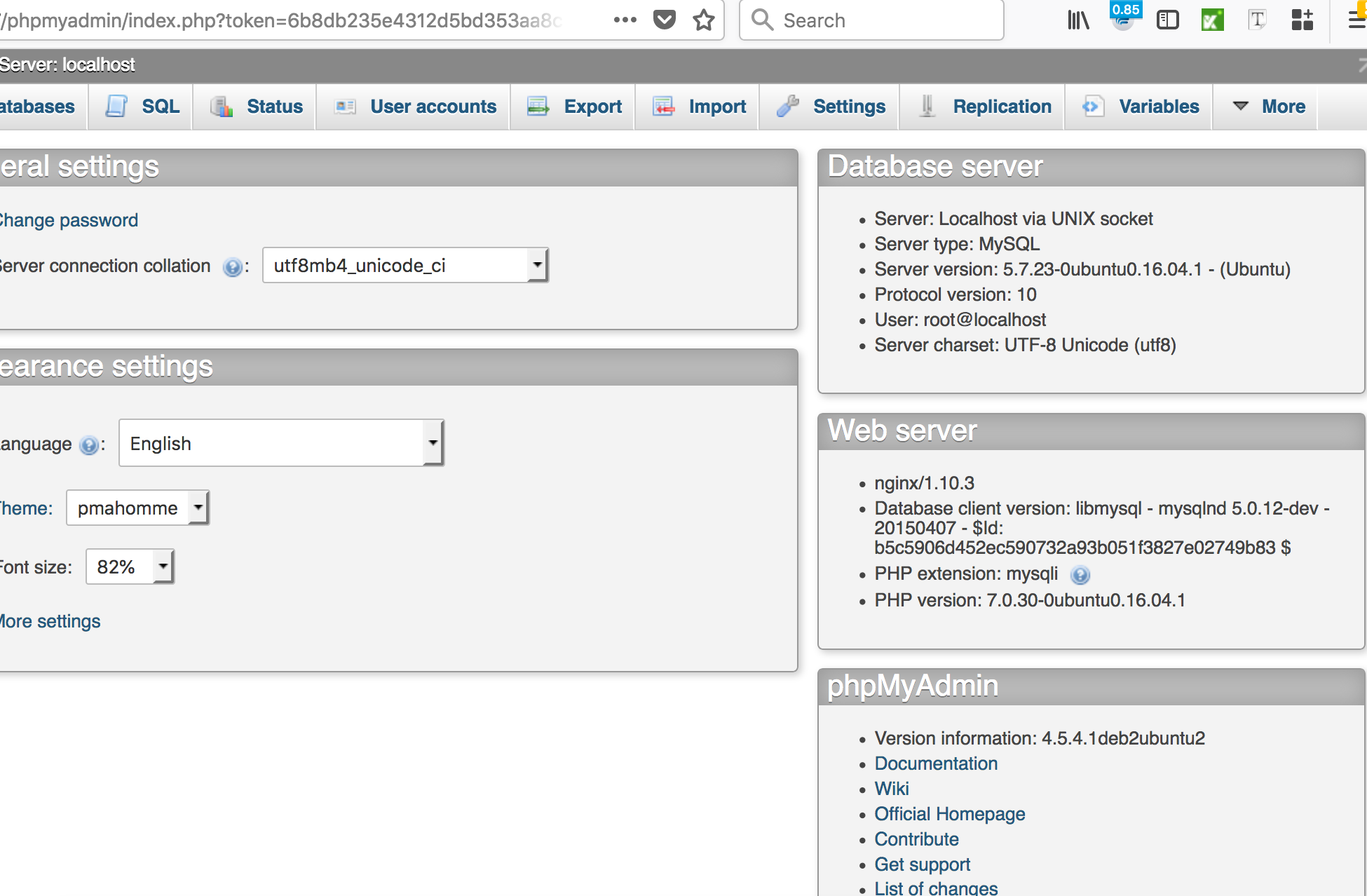Click the URL address bar text
1367x896 pixels.
point(280,20)
